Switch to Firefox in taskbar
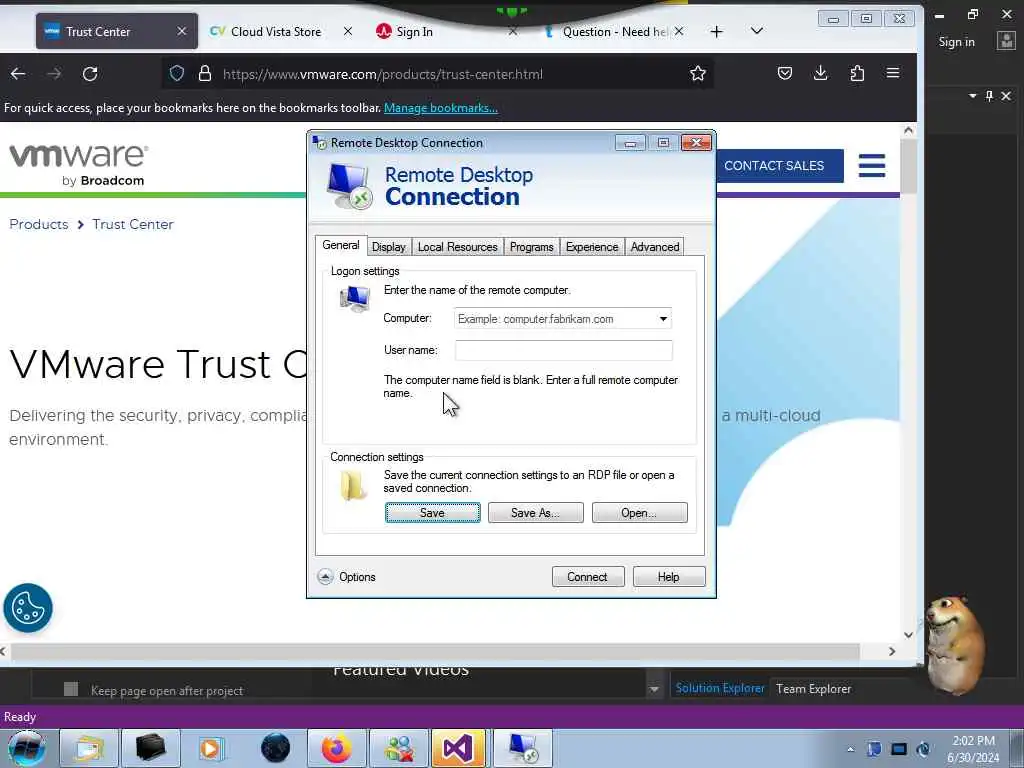This screenshot has height=768, width=1024. tap(336, 748)
